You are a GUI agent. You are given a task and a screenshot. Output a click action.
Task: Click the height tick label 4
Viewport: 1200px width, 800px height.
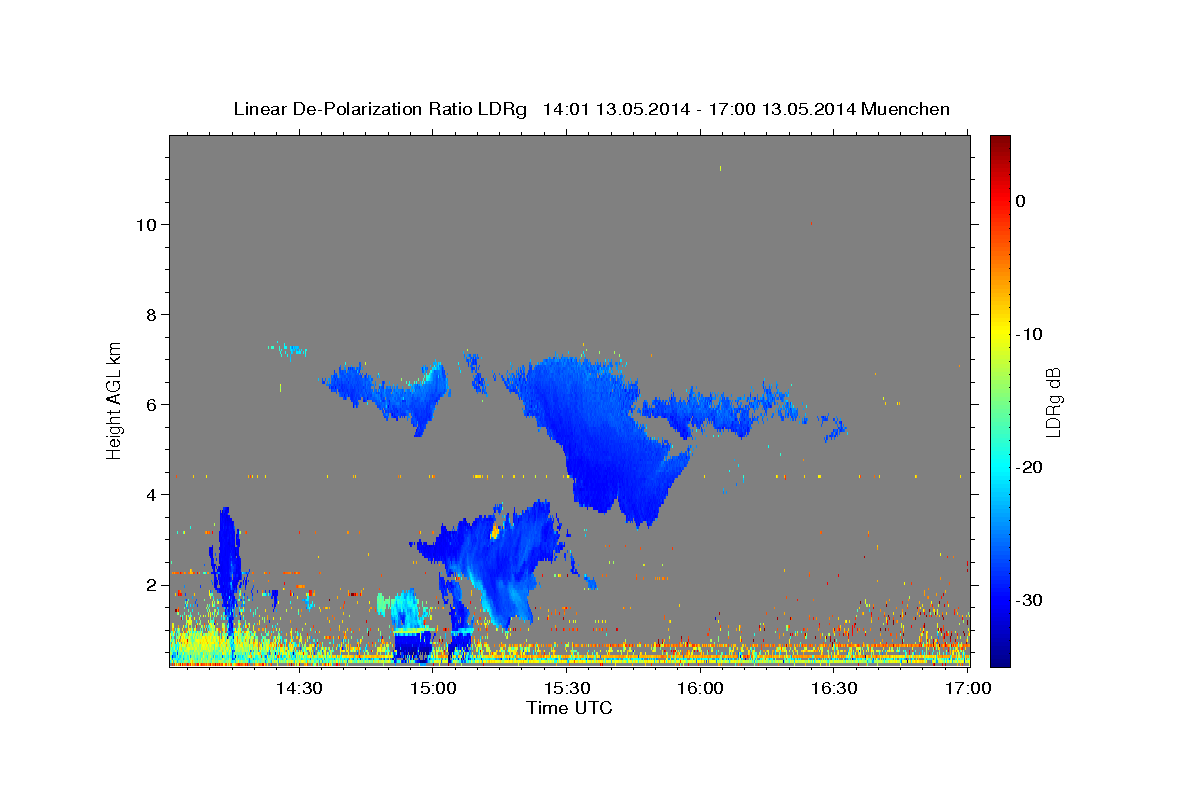pyautogui.click(x=149, y=495)
